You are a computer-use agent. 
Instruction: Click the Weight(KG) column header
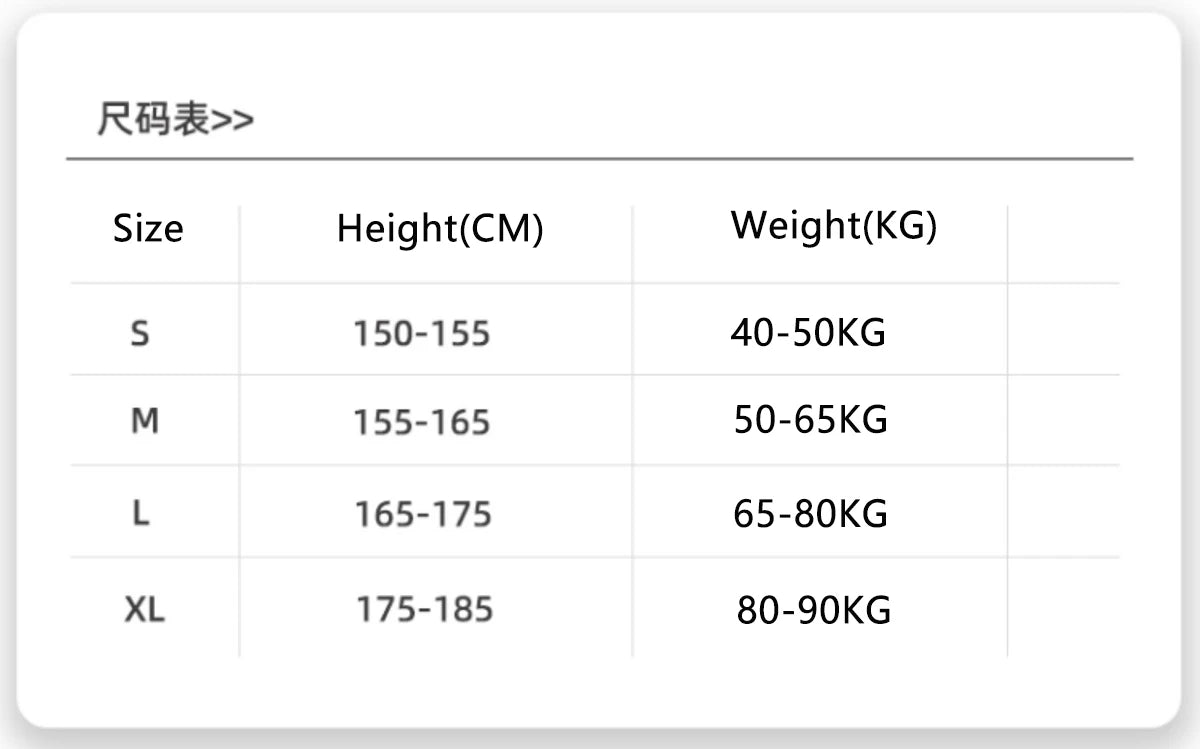coord(833,226)
